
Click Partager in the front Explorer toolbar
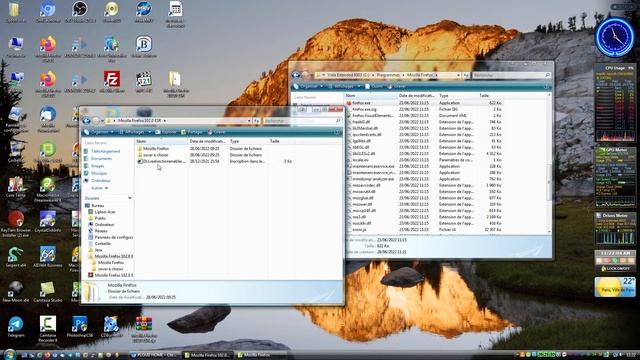[x=192, y=132]
